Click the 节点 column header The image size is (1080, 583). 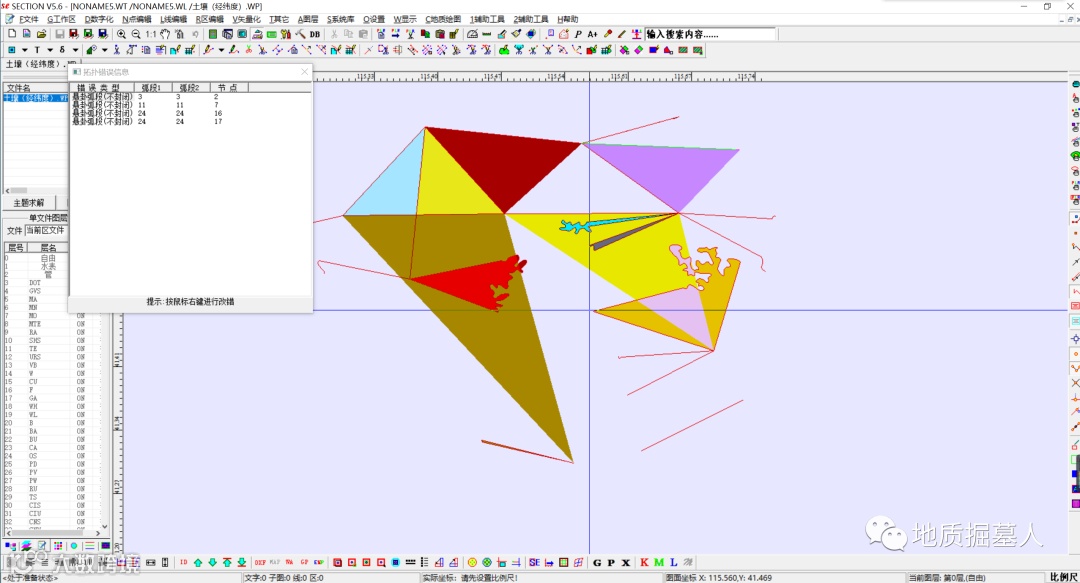[x=228, y=88]
